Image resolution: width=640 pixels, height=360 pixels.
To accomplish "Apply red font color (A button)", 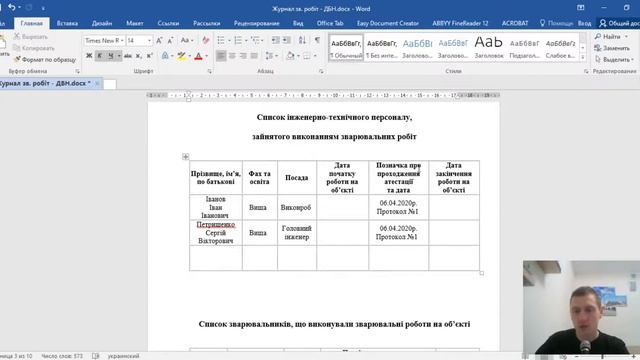I will tap(199, 56).
